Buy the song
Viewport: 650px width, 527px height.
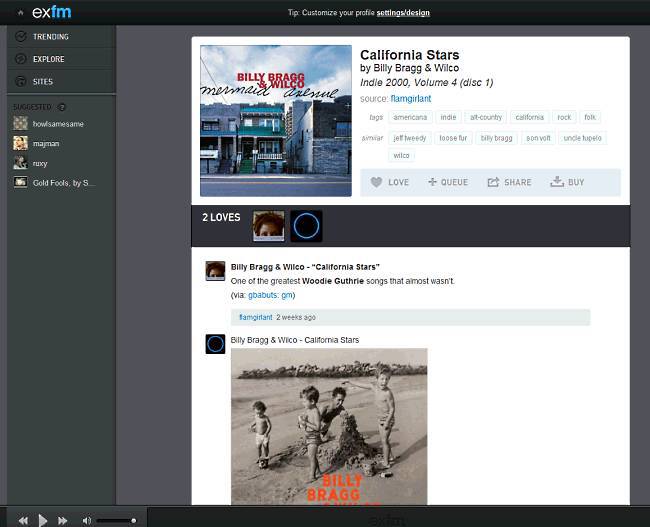[x=567, y=182]
